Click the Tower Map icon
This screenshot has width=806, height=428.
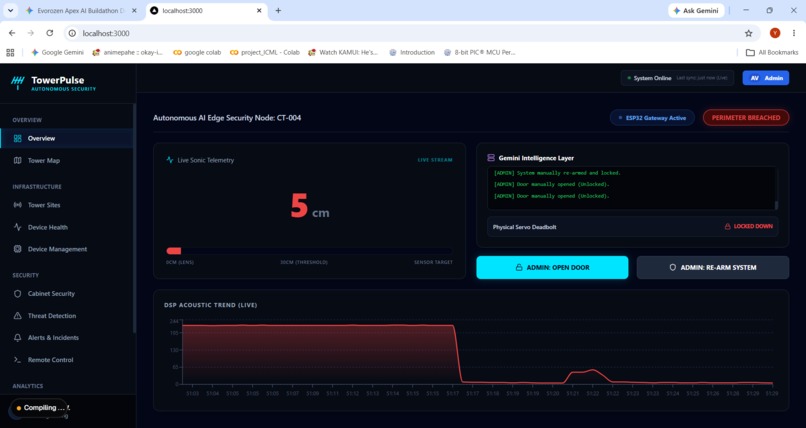click(x=17, y=160)
